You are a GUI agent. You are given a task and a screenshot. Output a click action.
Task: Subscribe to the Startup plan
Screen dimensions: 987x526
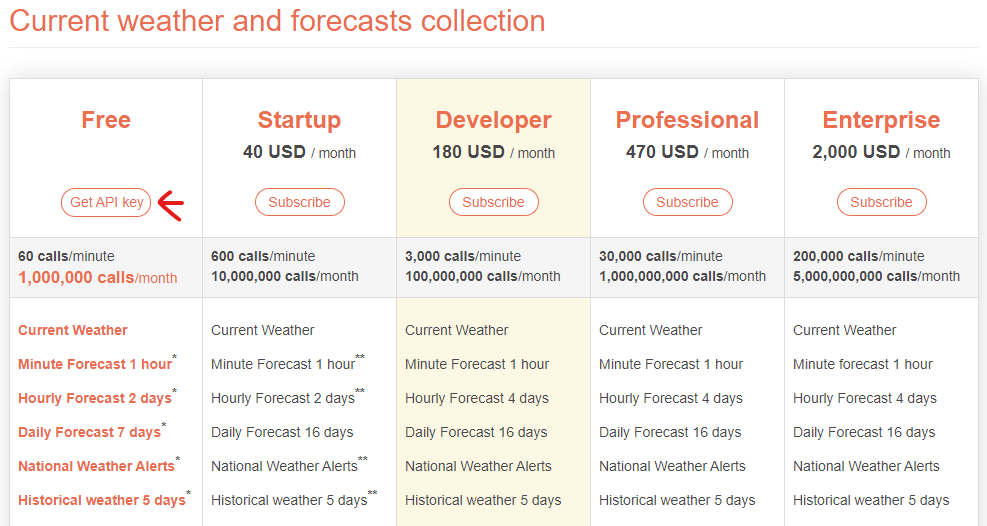[299, 202]
